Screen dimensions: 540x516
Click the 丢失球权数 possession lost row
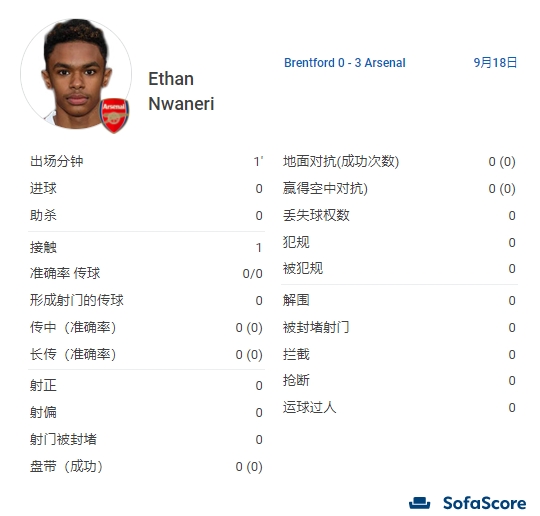(x=399, y=215)
